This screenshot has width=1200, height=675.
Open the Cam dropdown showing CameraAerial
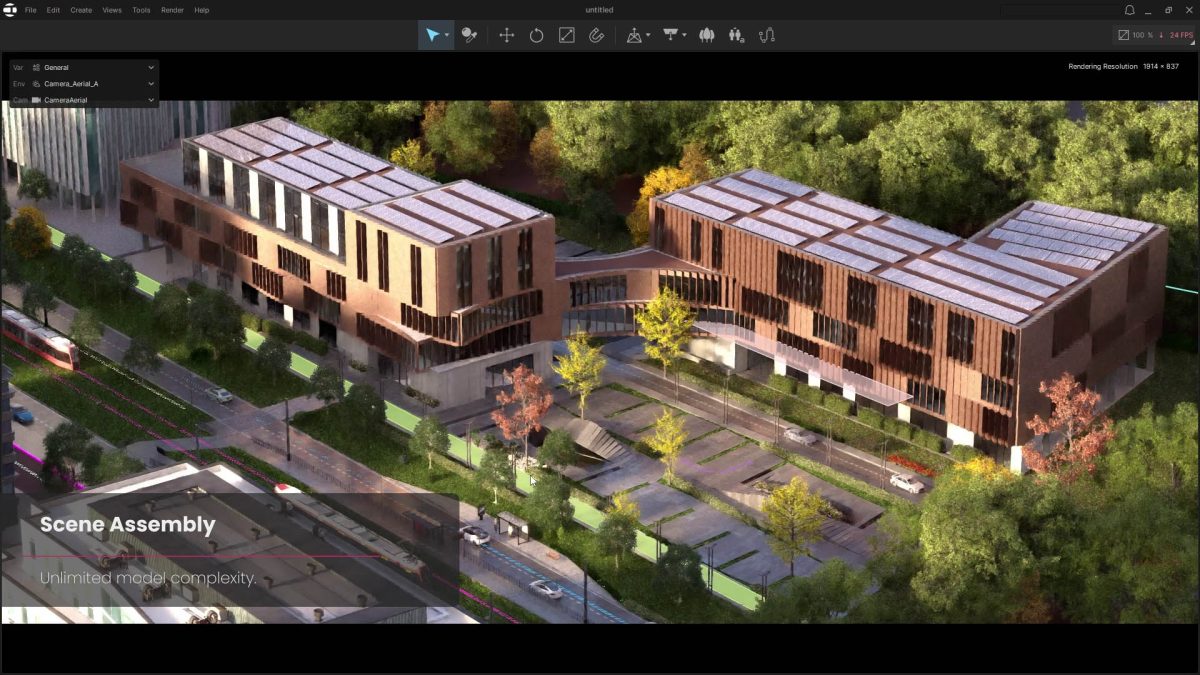84,99
